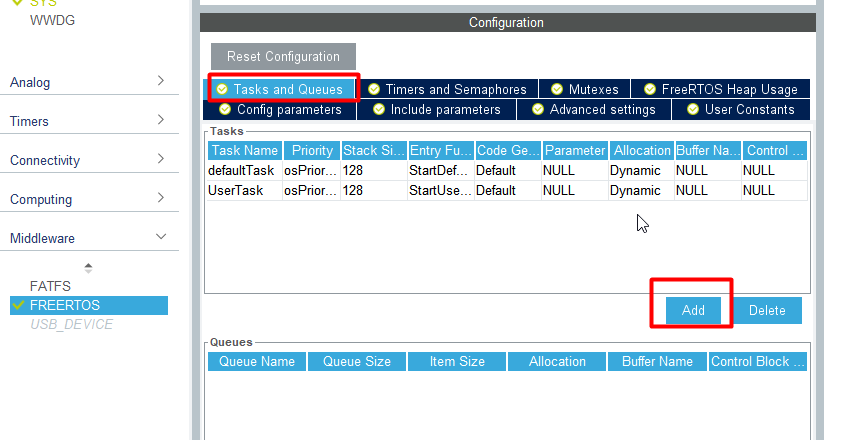Open the Include parameters tab
Screen dimensions: 868x440
pyautogui.click(x=437, y=110)
